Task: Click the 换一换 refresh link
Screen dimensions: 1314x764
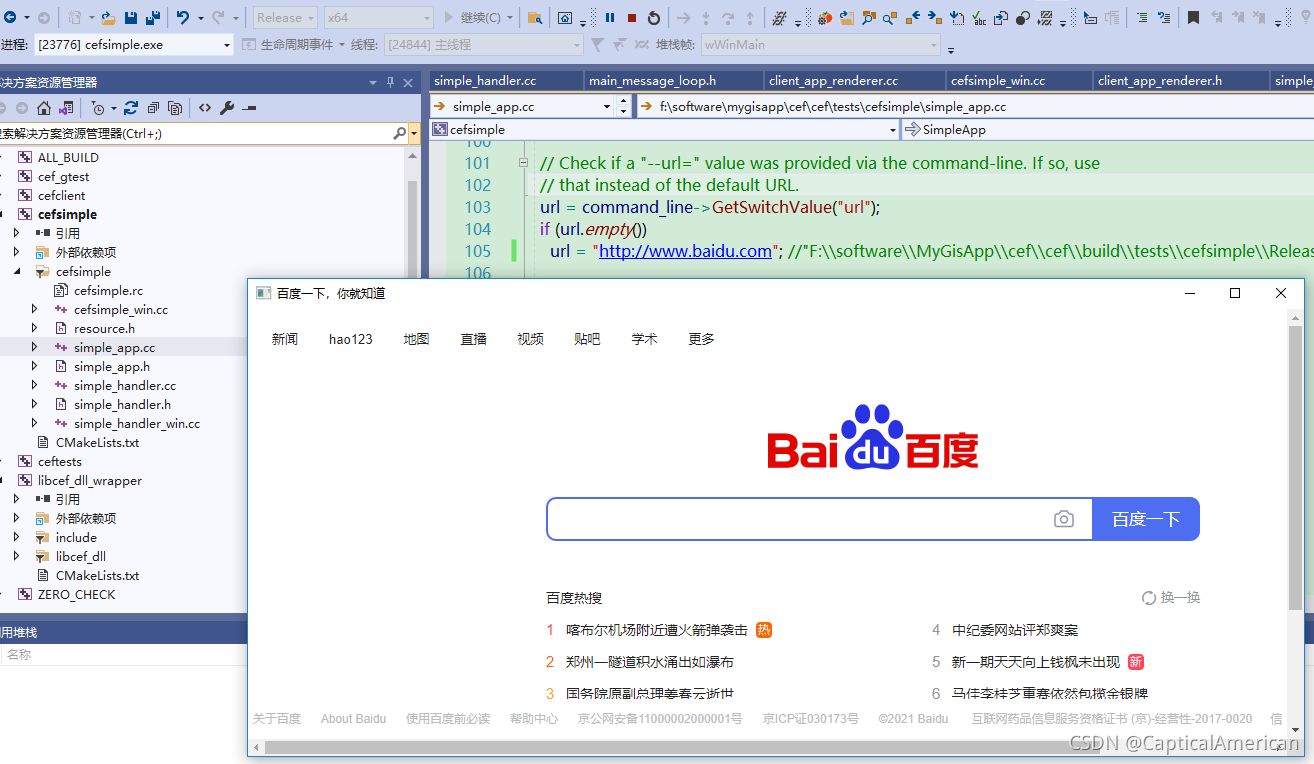Action: coord(1171,598)
